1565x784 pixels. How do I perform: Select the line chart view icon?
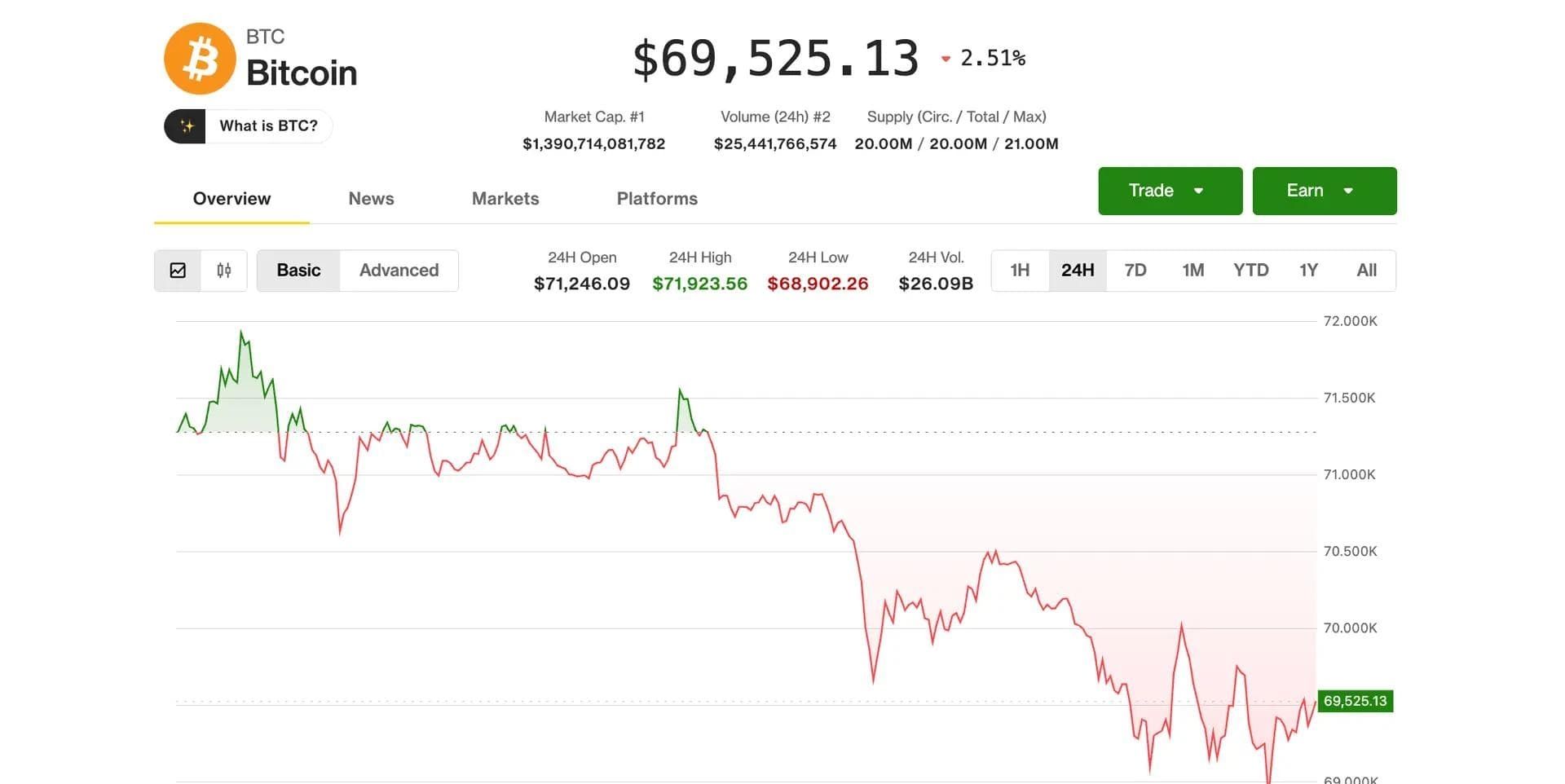(x=178, y=271)
